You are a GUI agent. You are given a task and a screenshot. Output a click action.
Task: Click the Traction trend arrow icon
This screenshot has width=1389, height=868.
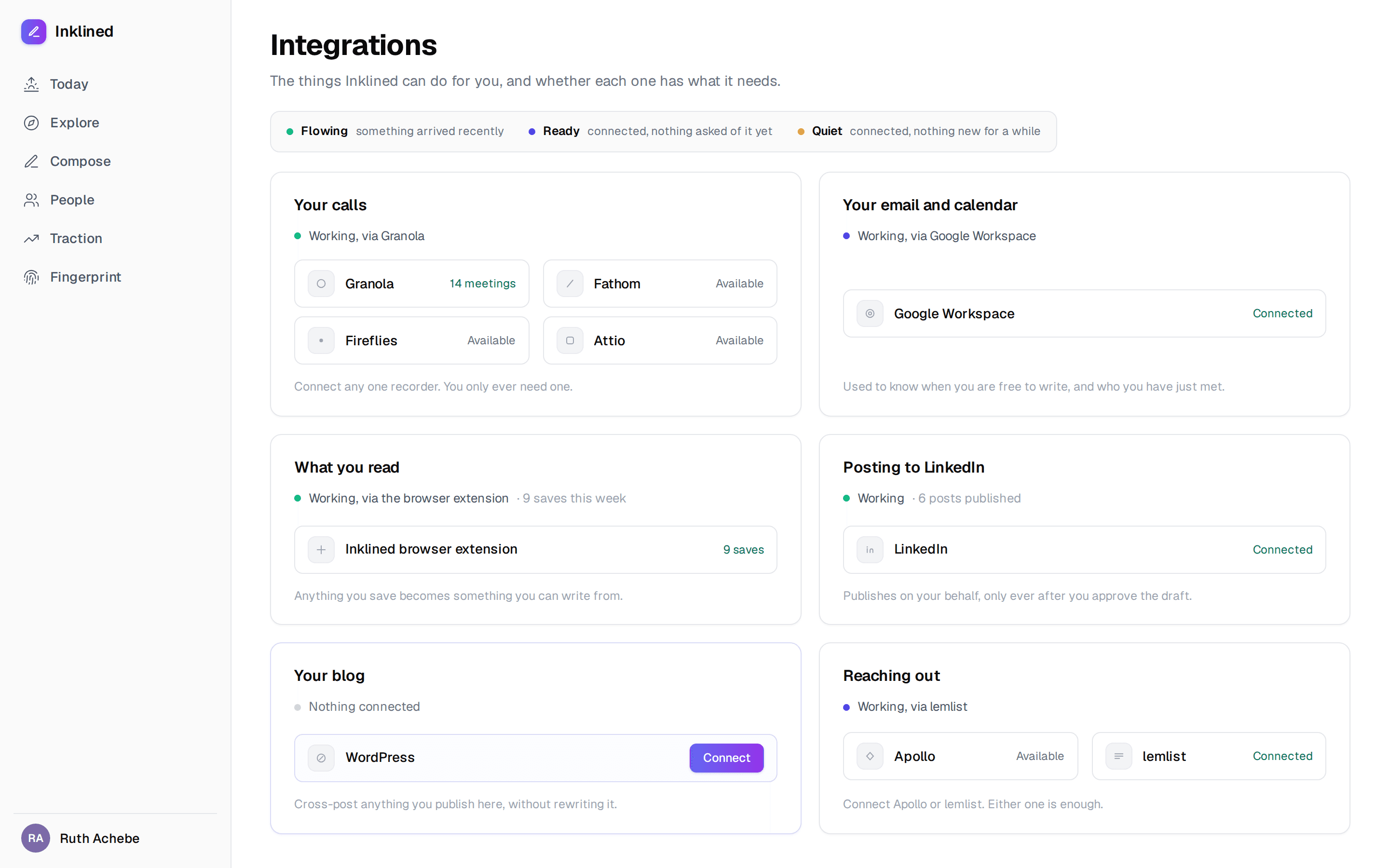click(x=31, y=238)
